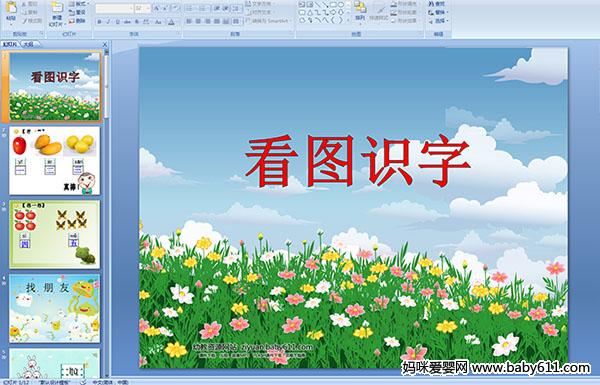
Task: Open the Drawing group dialog launcher
Action: [421, 33]
